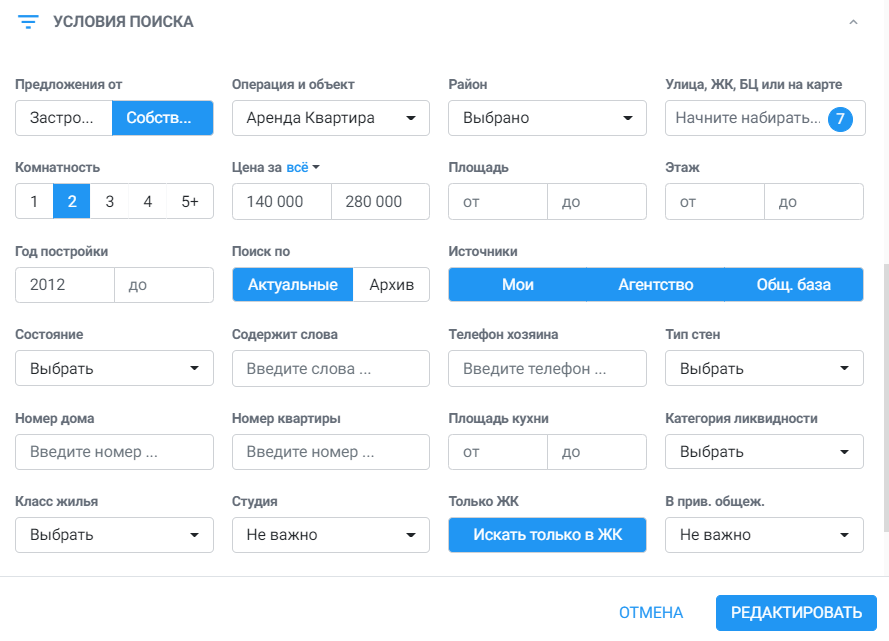Open the Состояние dropdown
This screenshot has height=641, width=889.
click(114, 368)
